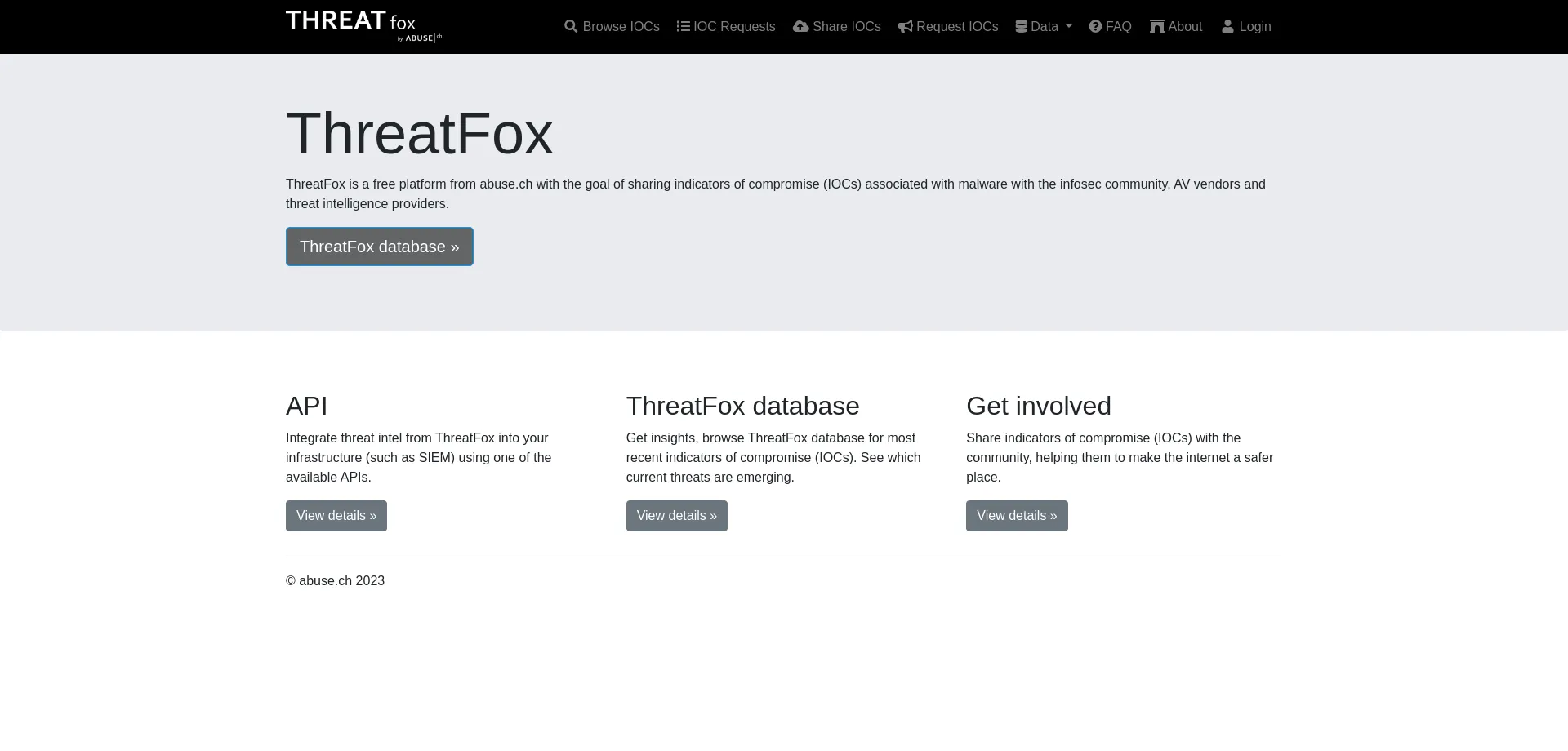Click the magnifier icon beside Browse IOCs
This screenshot has height=751, width=1568.
[x=571, y=27]
